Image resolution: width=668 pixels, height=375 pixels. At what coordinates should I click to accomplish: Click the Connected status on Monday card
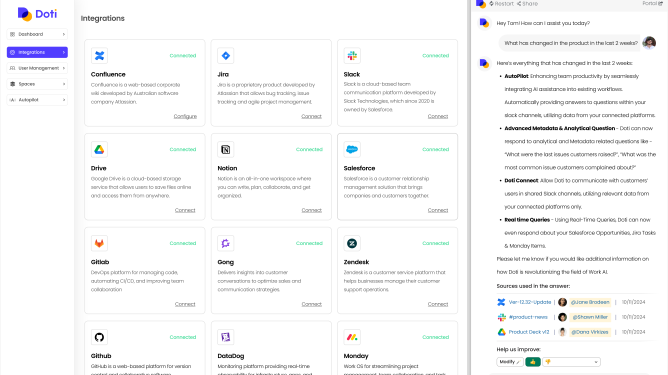[435, 337]
